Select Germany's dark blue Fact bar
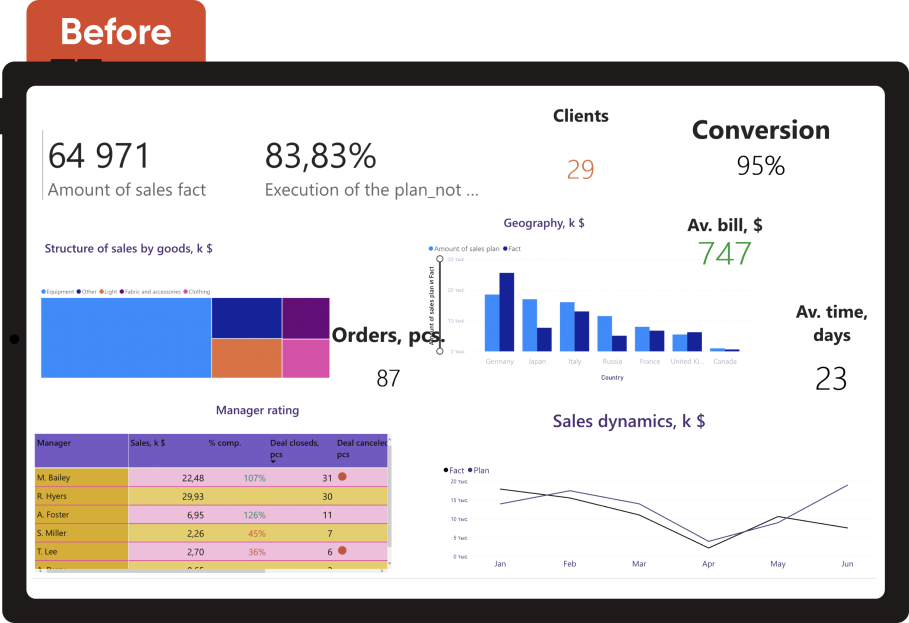This screenshot has height=623, width=909. point(507,312)
